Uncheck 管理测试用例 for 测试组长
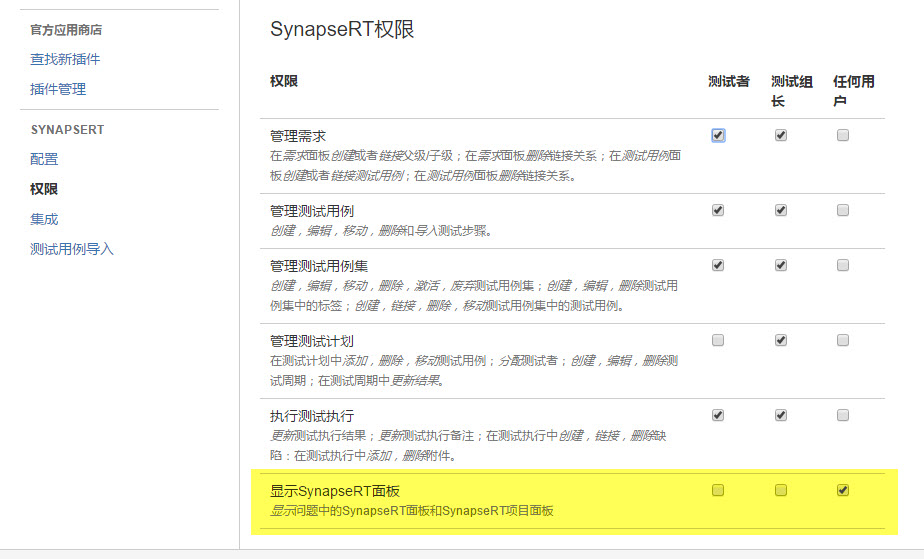 tap(781, 210)
